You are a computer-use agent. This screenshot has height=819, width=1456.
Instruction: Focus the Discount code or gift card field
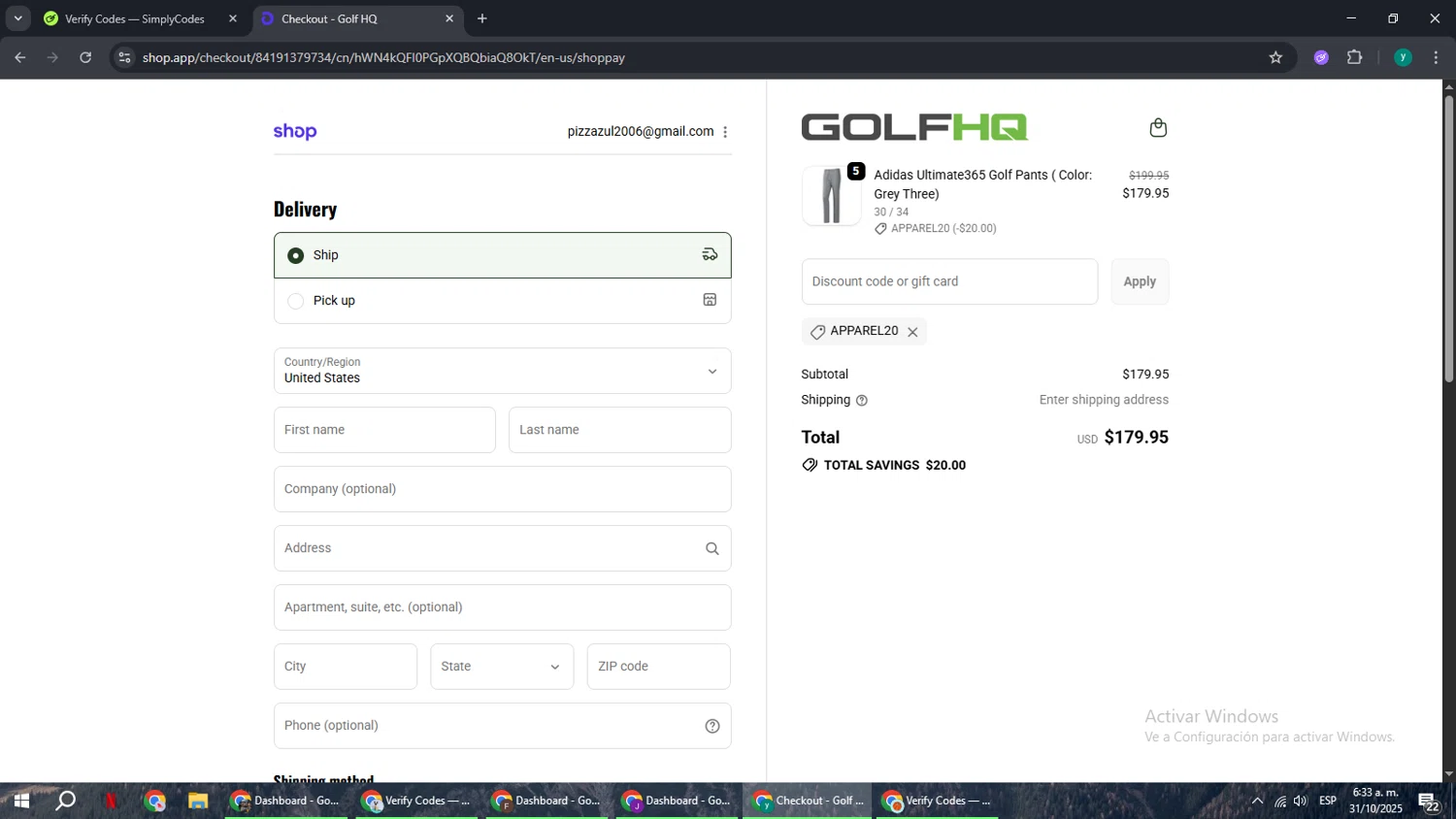[x=949, y=281]
